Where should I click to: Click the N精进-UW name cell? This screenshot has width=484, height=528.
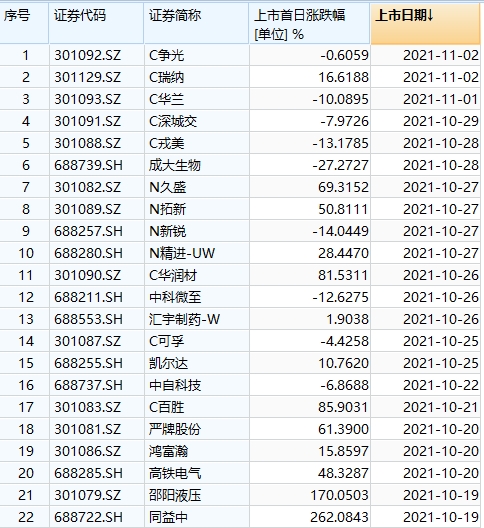coord(196,253)
